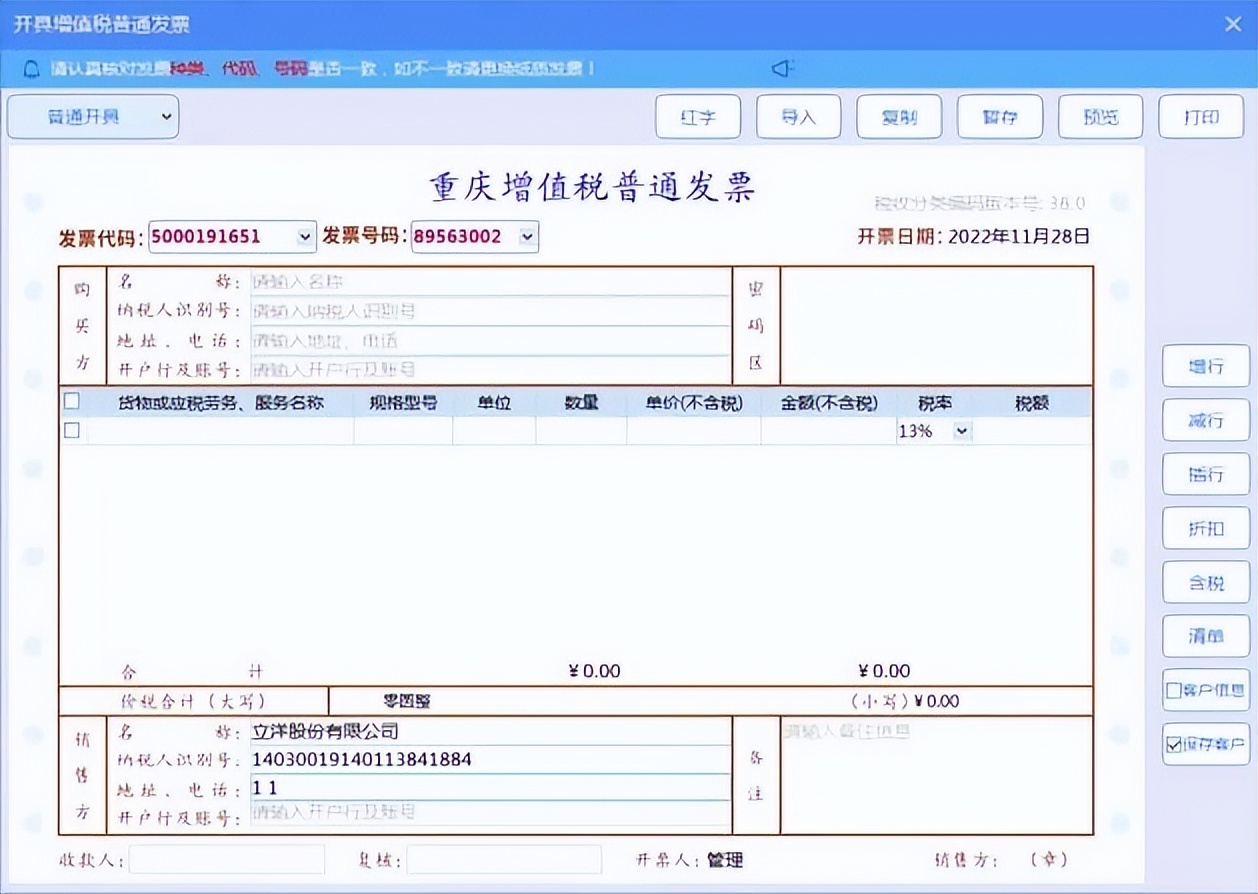The image size is (1258, 894).
Task: Uncheck the 保存客户 save customer checkbox
Action: pyautogui.click(x=1172, y=745)
